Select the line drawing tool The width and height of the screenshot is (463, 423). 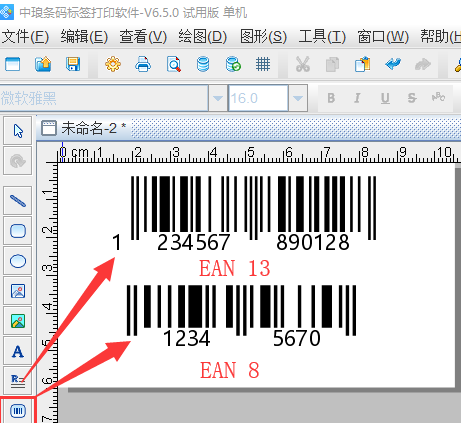click(x=18, y=201)
